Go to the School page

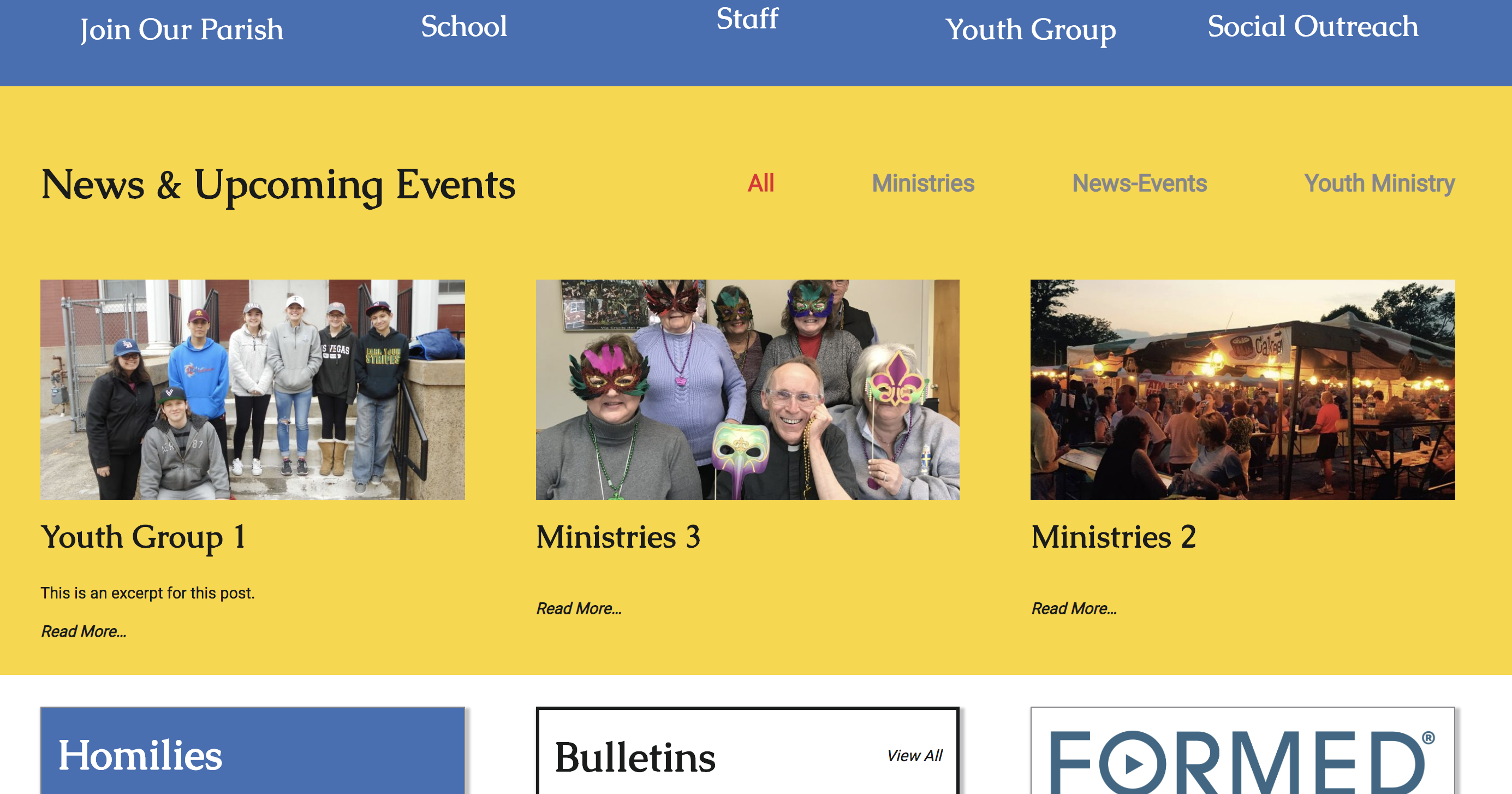click(463, 26)
